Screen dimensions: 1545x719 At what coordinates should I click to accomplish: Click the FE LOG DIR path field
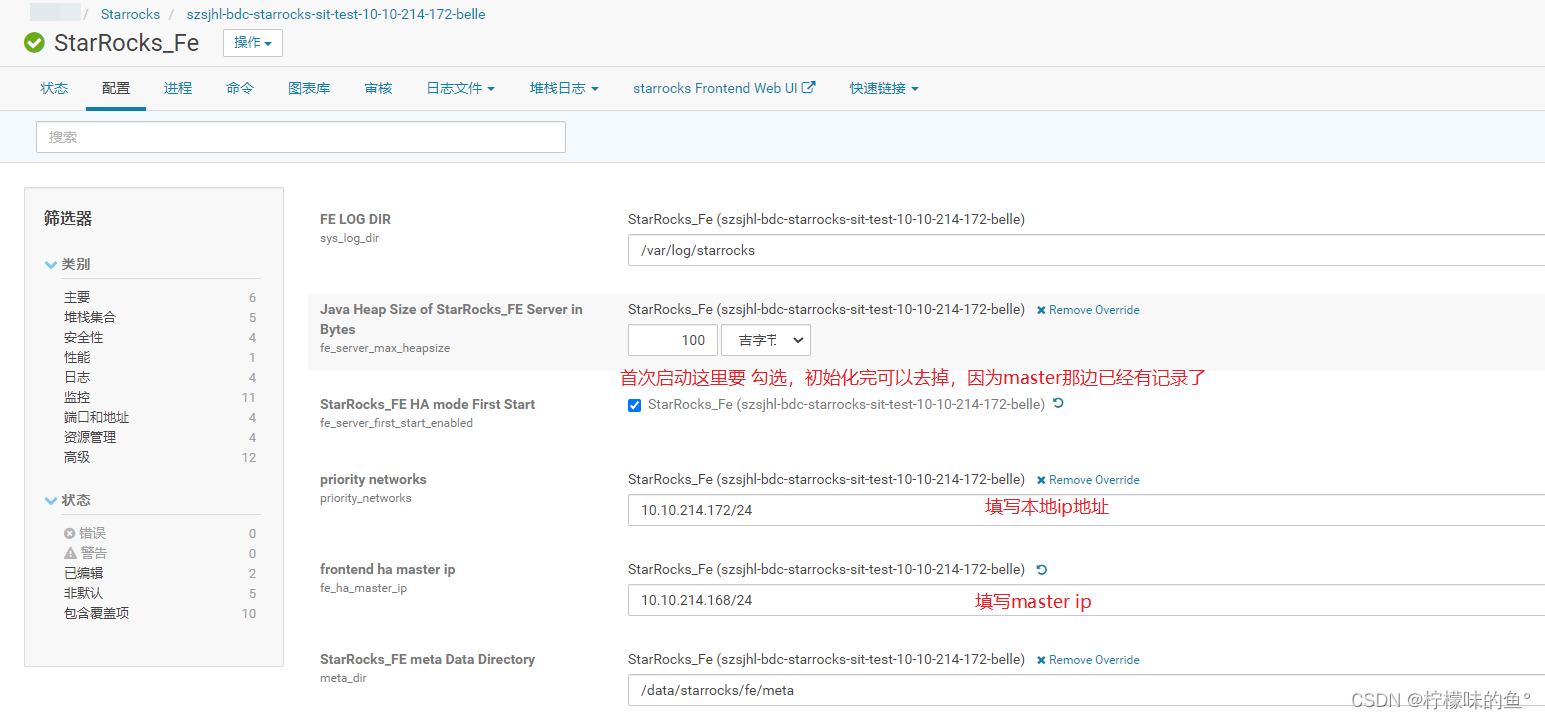click(x=1086, y=250)
